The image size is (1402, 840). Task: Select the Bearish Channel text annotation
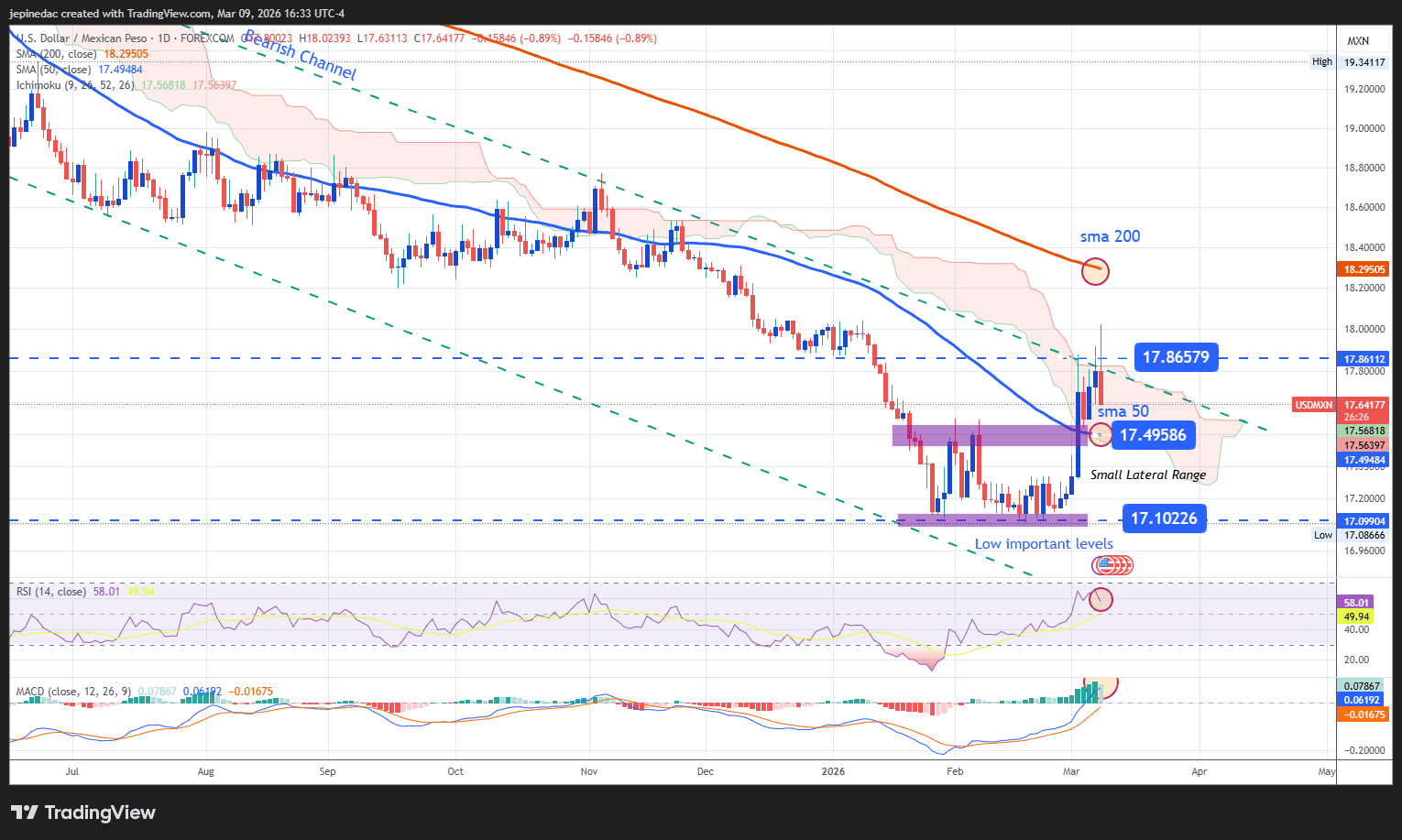pyautogui.click(x=300, y=55)
